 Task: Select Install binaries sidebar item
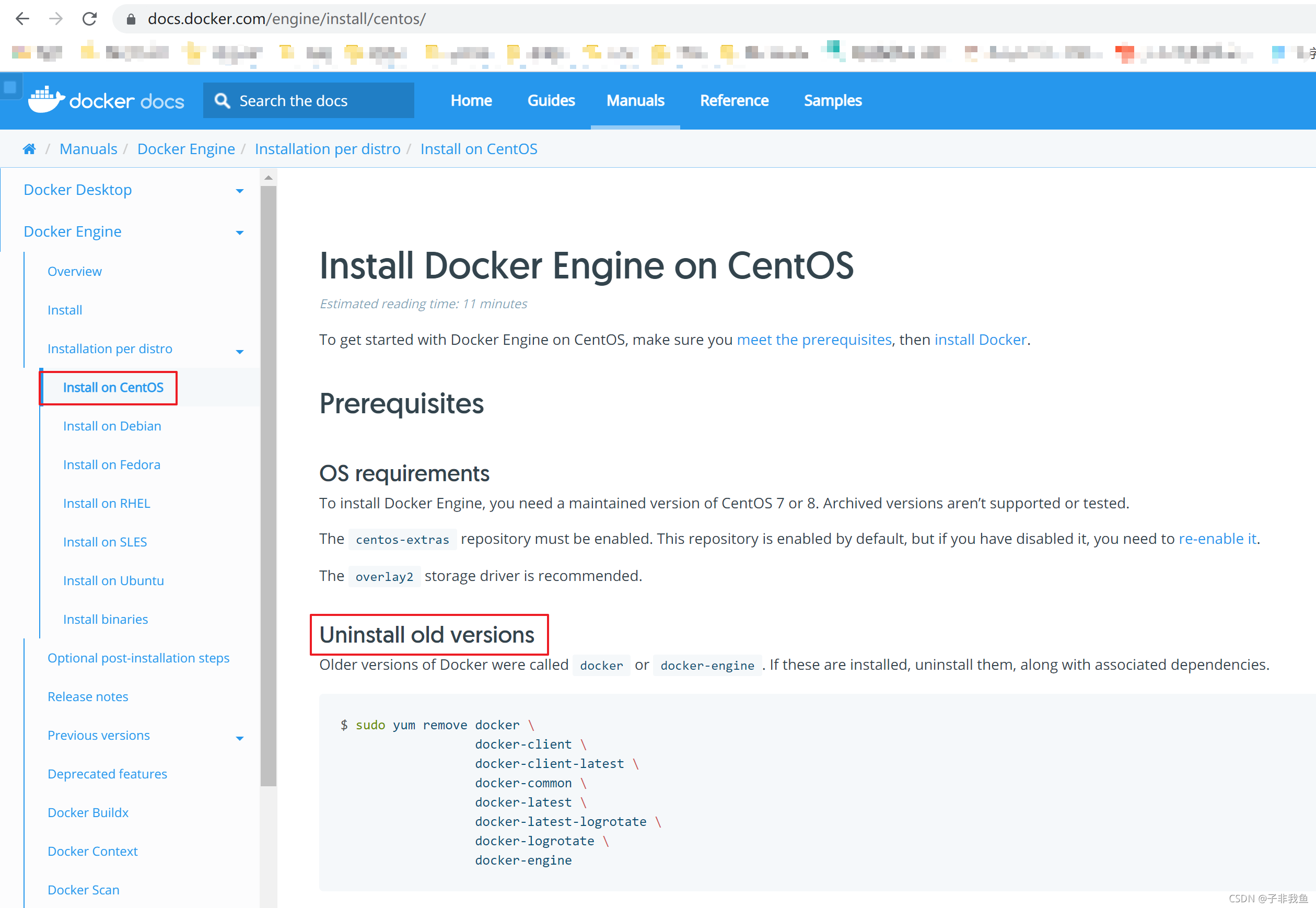[105, 620]
